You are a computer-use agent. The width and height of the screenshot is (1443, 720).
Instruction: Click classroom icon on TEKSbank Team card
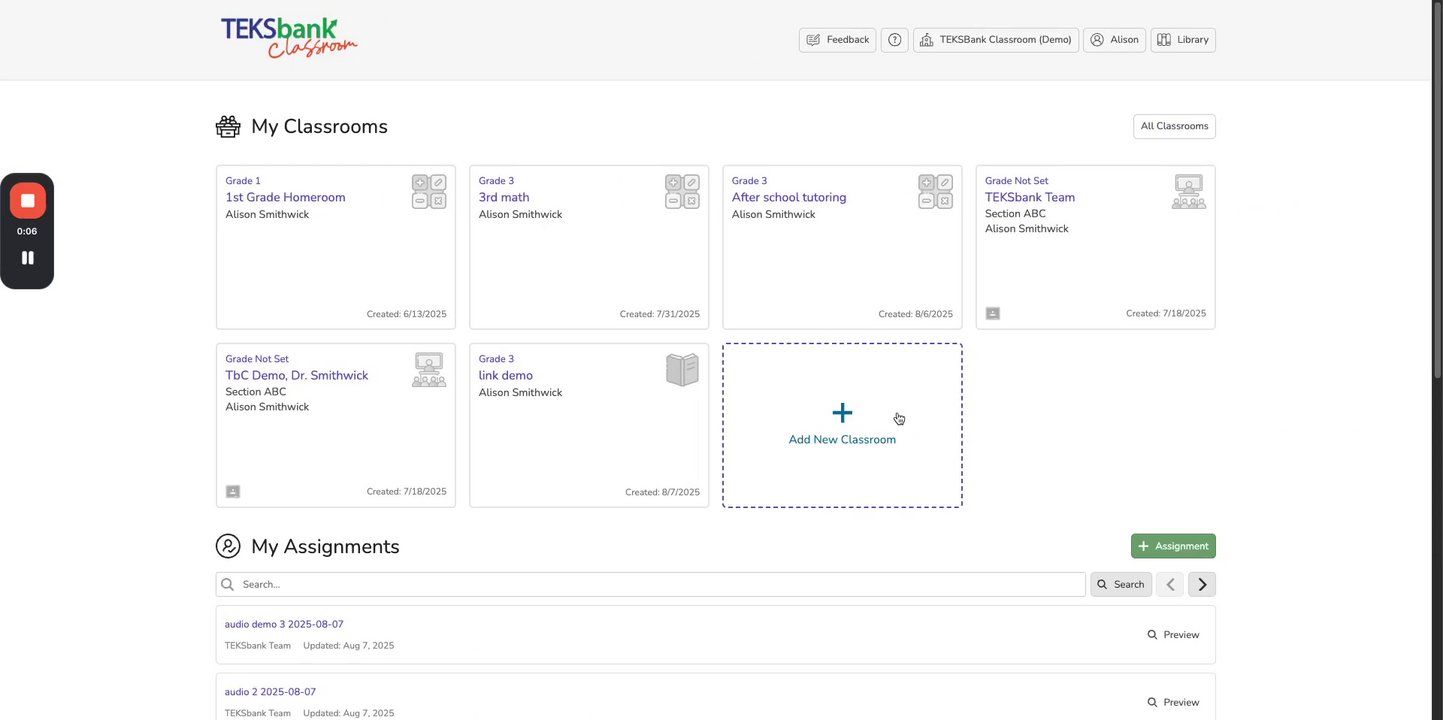coord(1189,191)
